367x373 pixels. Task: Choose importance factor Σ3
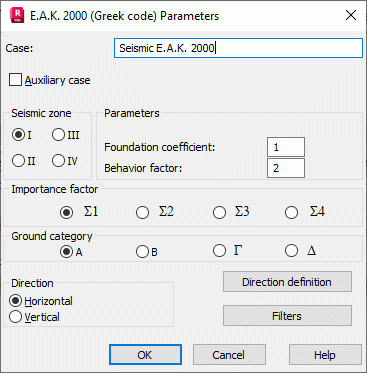point(219,212)
